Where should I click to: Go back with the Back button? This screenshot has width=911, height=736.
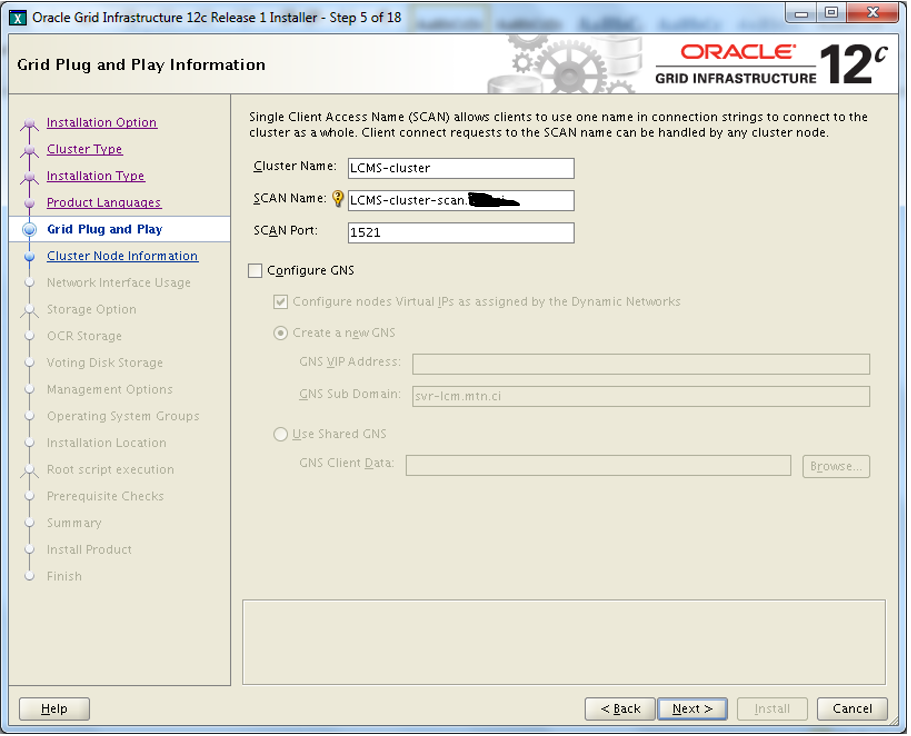620,710
